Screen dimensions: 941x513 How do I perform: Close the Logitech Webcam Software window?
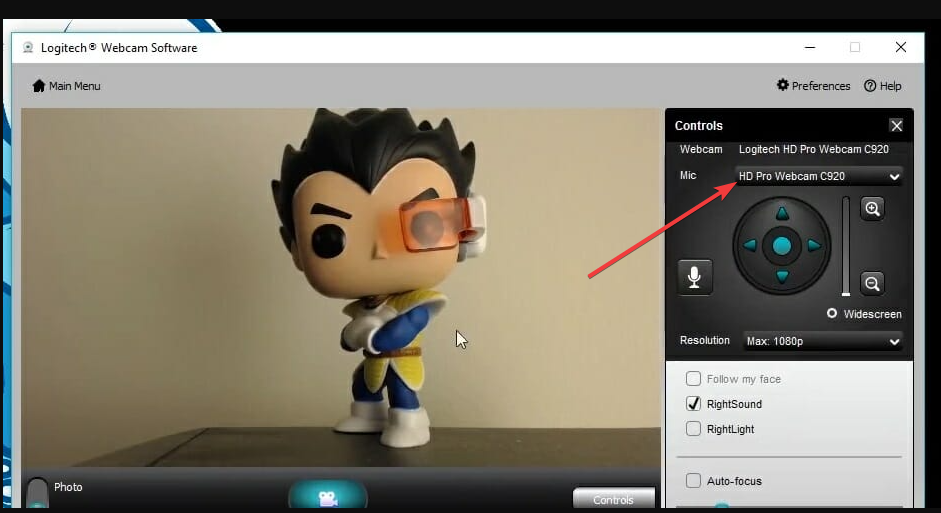(901, 47)
